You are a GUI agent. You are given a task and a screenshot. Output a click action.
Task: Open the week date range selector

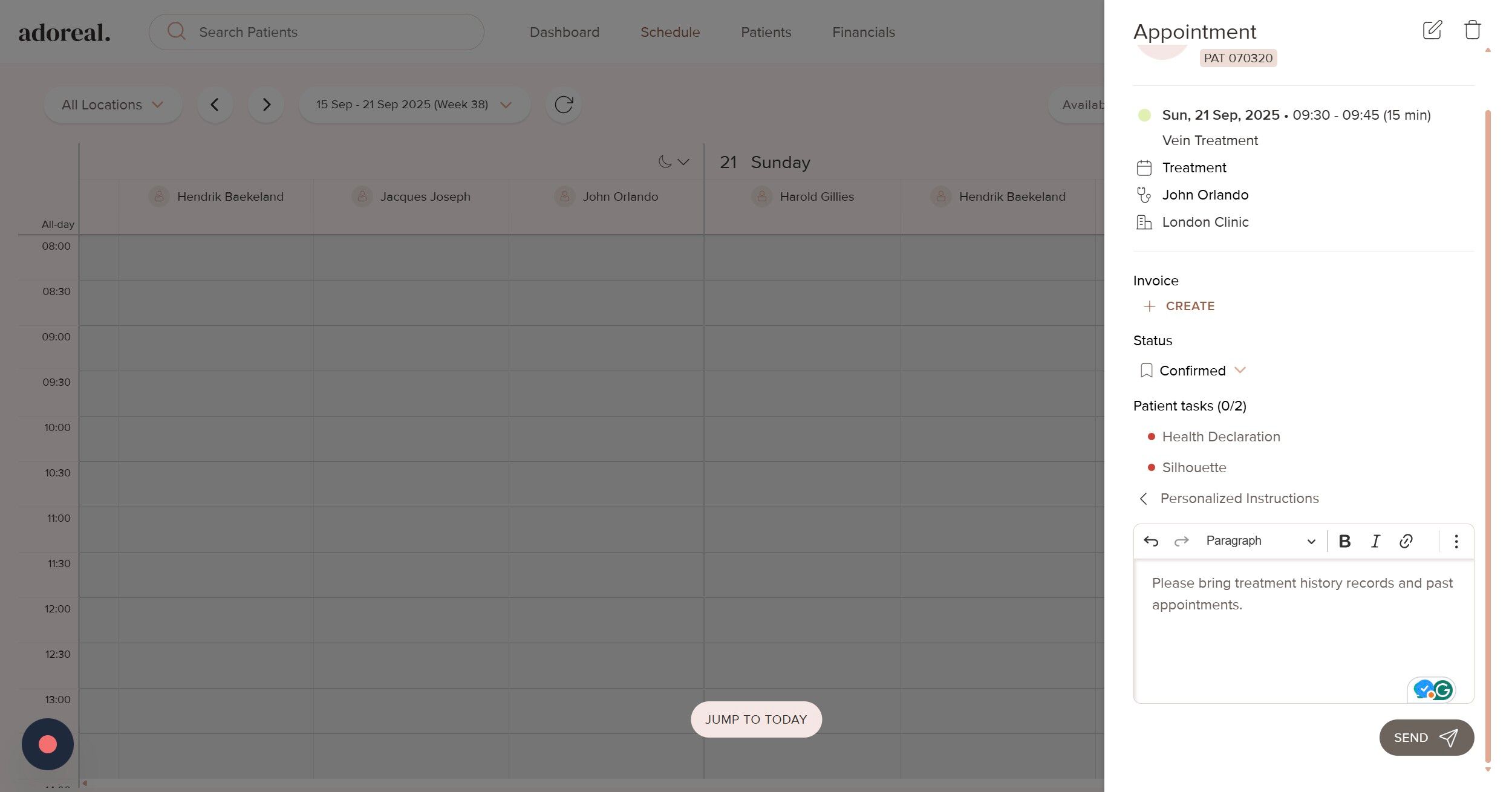tap(414, 105)
